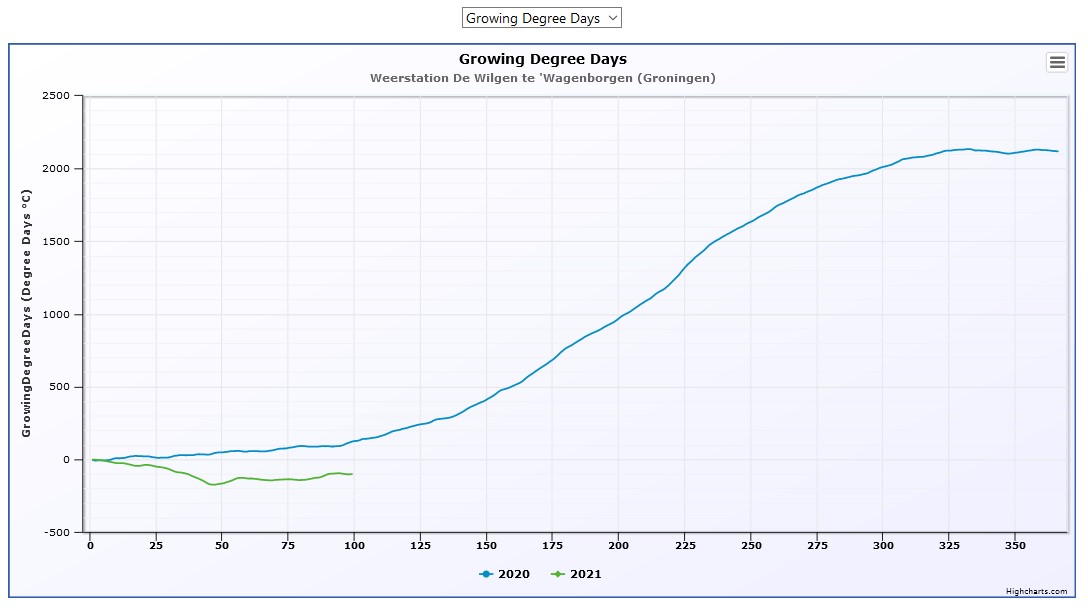Click the Weerstation De Wilgen subtitle
Screen dimensions: 1088x610
pyautogui.click(x=543, y=78)
